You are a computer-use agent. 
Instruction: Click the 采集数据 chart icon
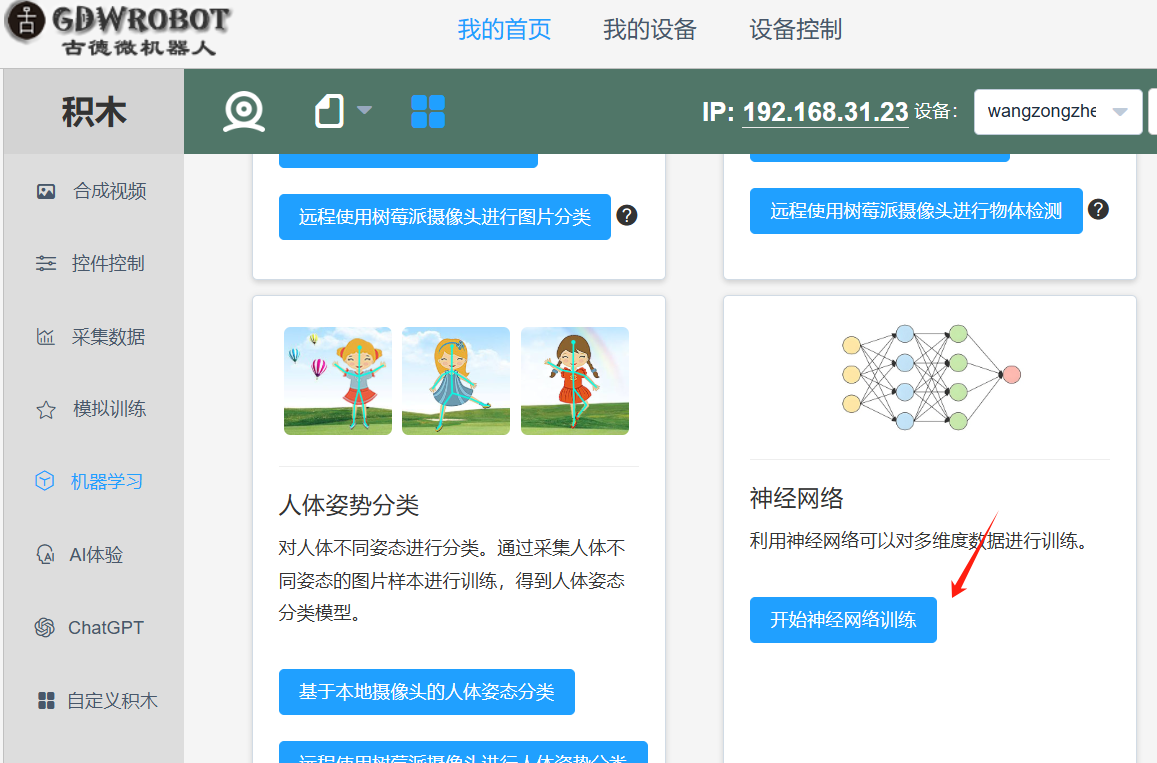coord(46,337)
